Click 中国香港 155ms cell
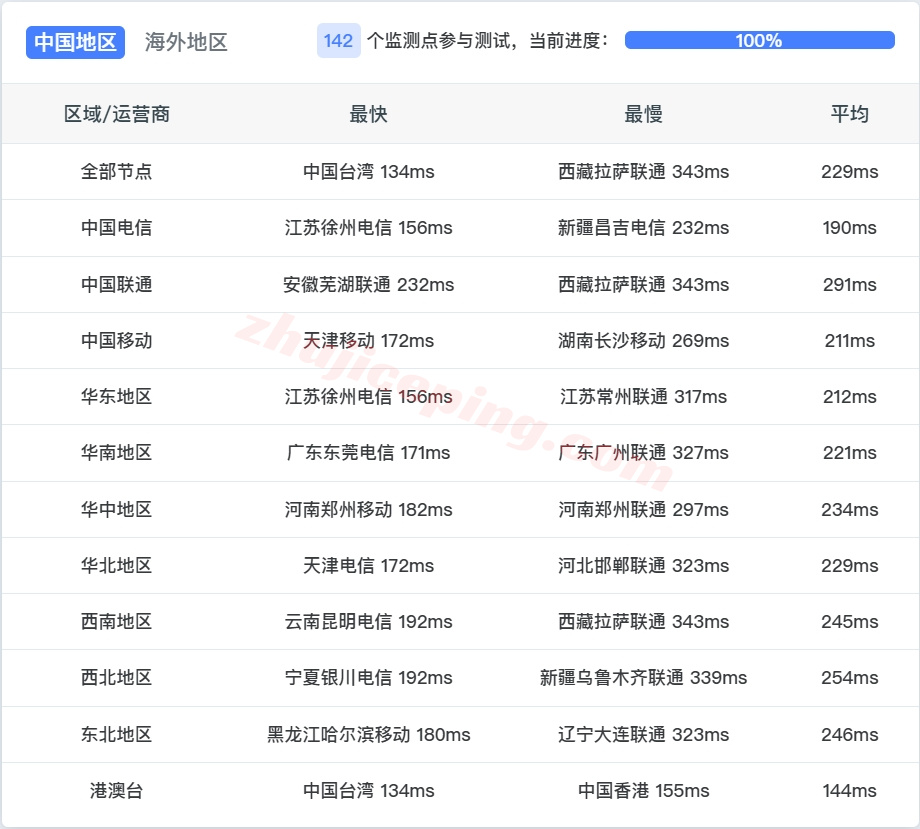920x829 pixels. click(644, 790)
